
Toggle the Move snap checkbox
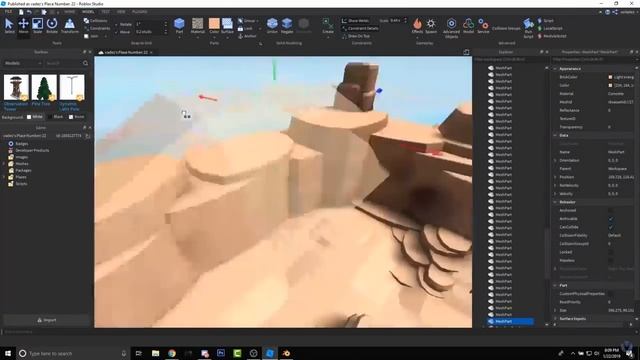(x=116, y=31)
